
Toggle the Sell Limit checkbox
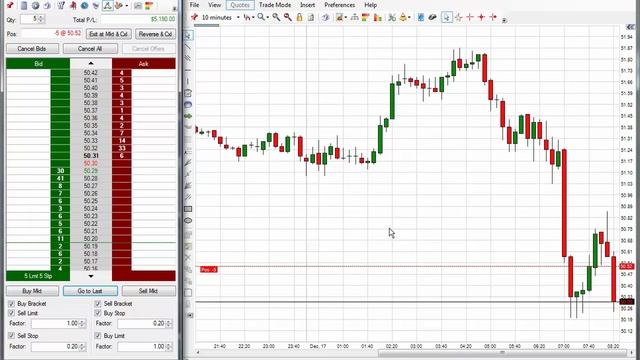11,313
